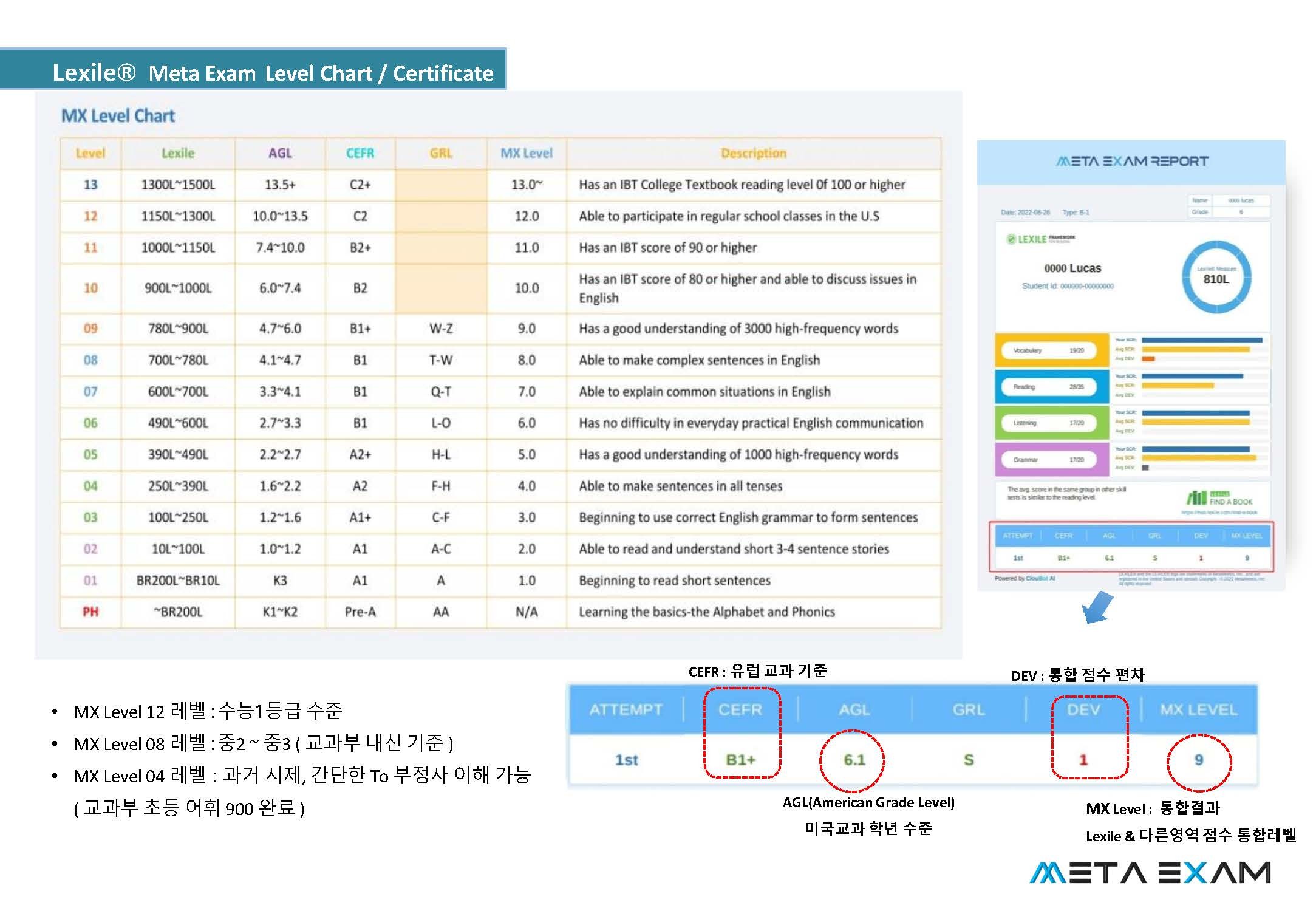Screen dimensions: 1316x911
Task: Click the 'MX Level Chart' heading
Action: pos(118,116)
